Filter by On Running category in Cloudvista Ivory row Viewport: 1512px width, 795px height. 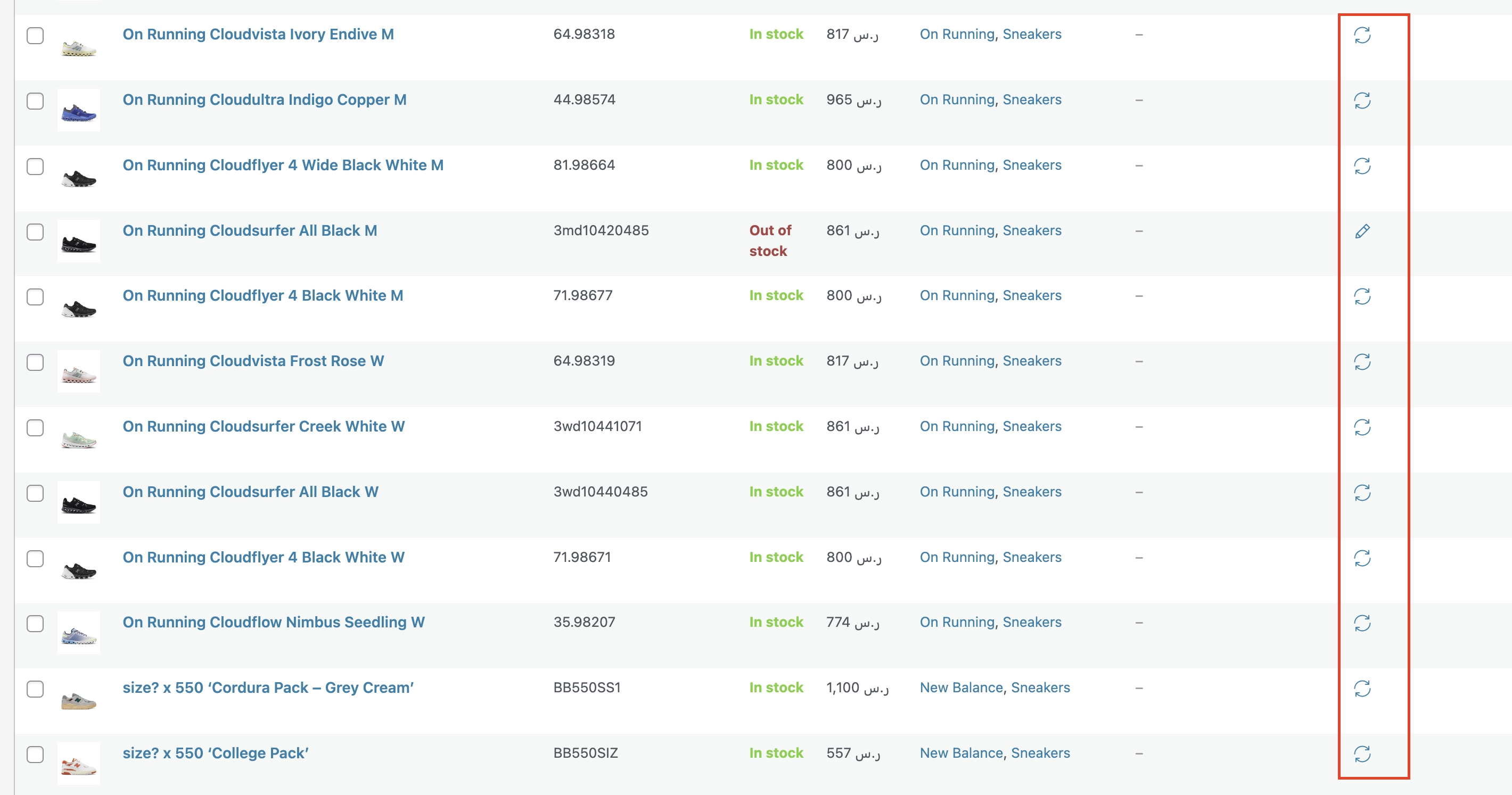957,34
